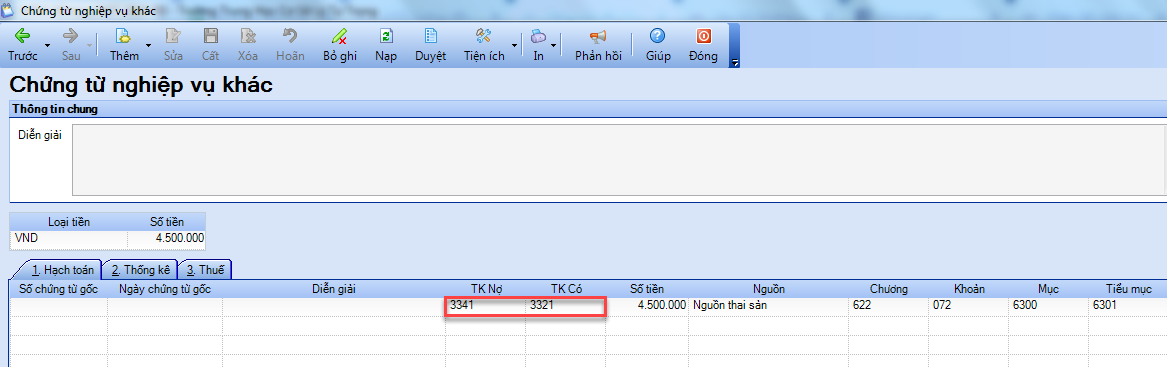
Task: Open the Trước dropdown arrow
Action: coord(47,45)
